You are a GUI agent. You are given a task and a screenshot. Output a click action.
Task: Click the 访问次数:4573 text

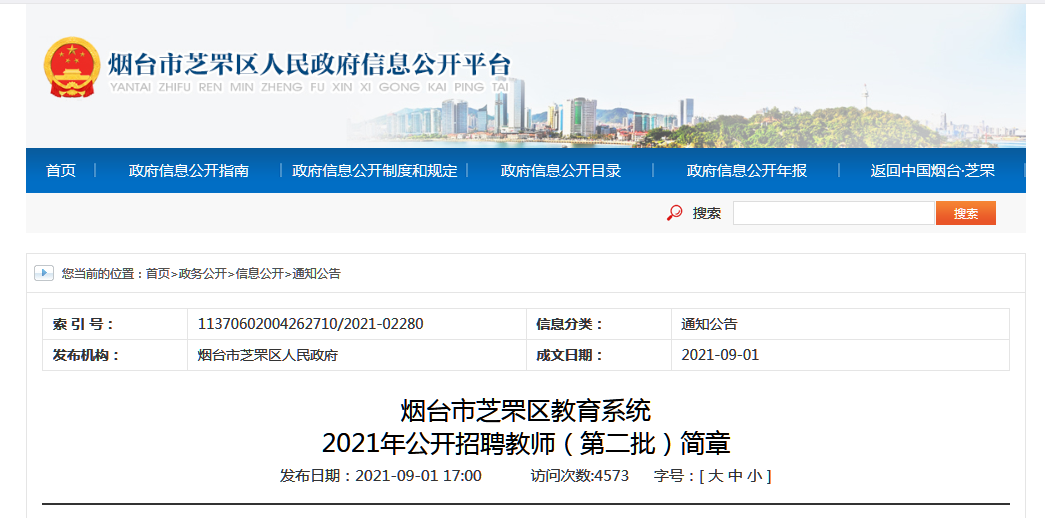[580, 476]
